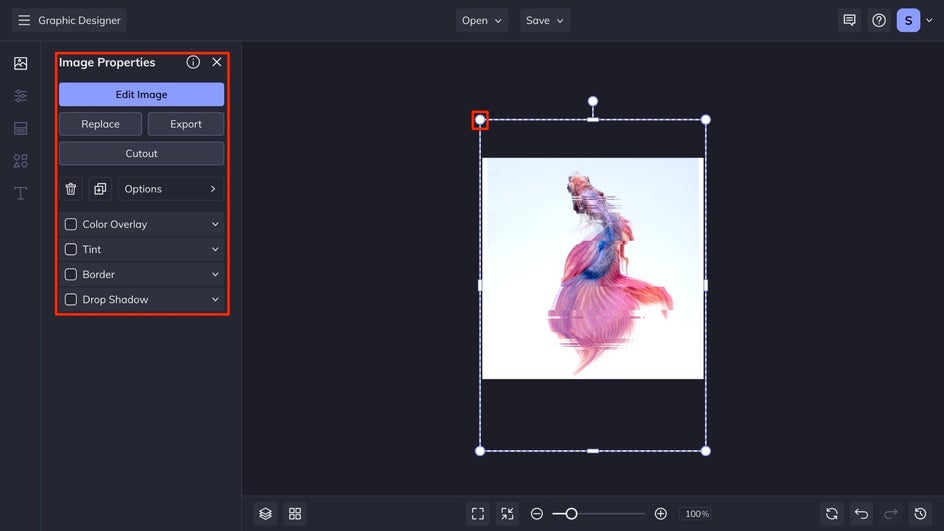Expand the Border settings chevron
This screenshot has width=944, height=531.
tap(215, 275)
